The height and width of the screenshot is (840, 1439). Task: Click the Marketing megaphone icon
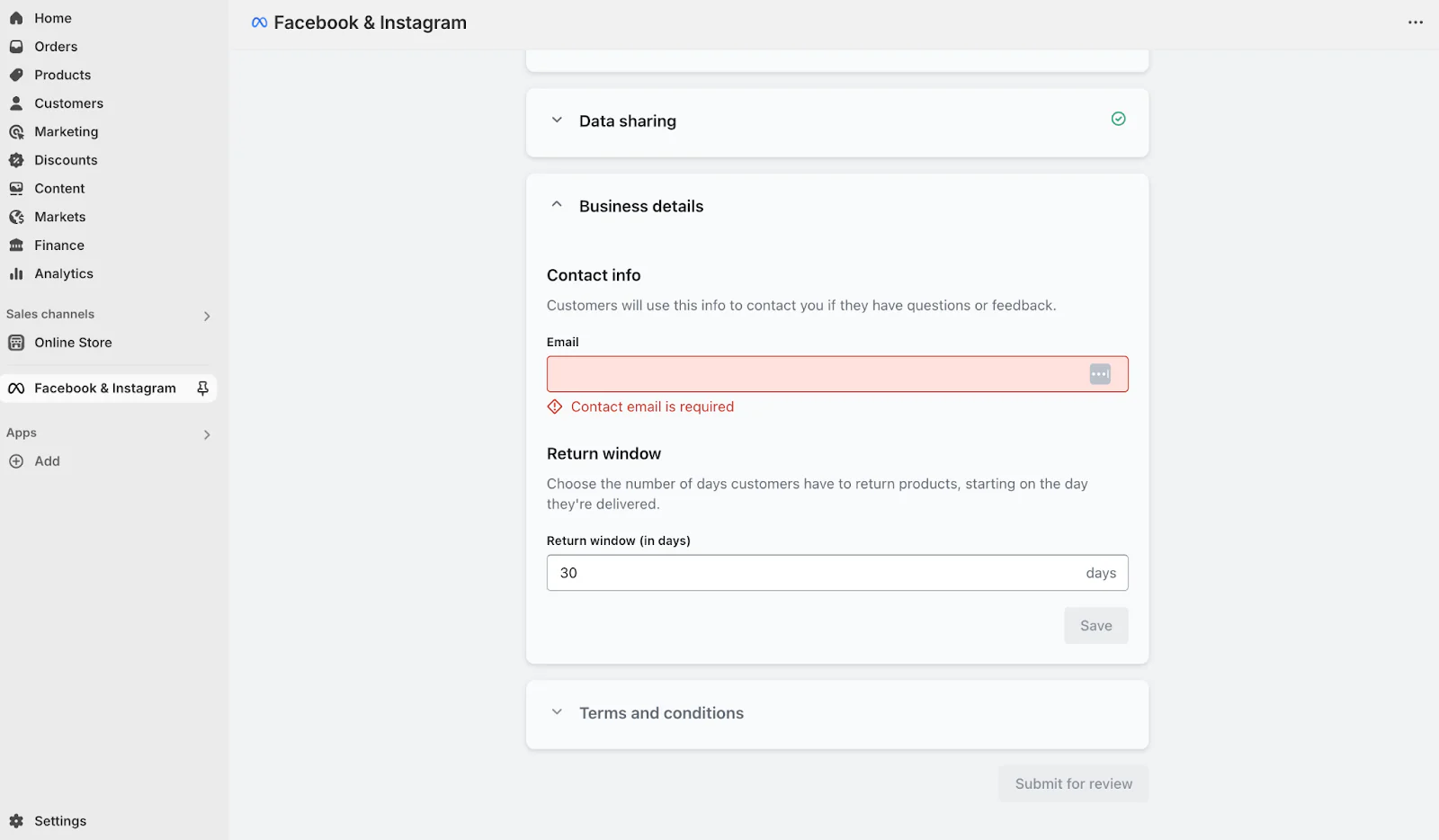(16, 131)
